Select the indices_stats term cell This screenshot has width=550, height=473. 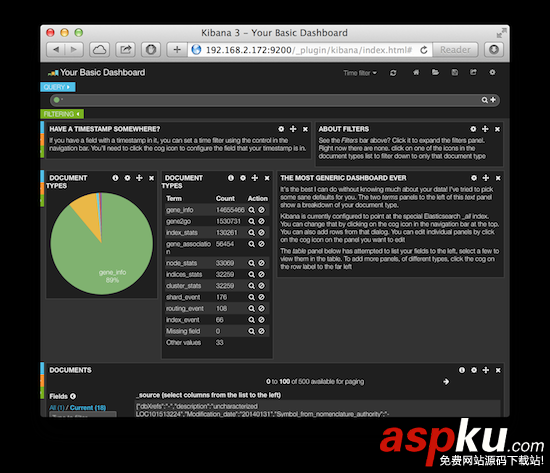[184, 274]
